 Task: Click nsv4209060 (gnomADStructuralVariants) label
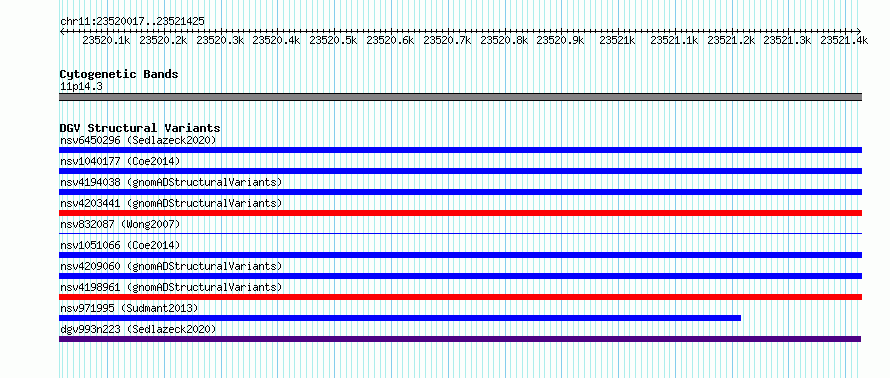[x=171, y=266]
